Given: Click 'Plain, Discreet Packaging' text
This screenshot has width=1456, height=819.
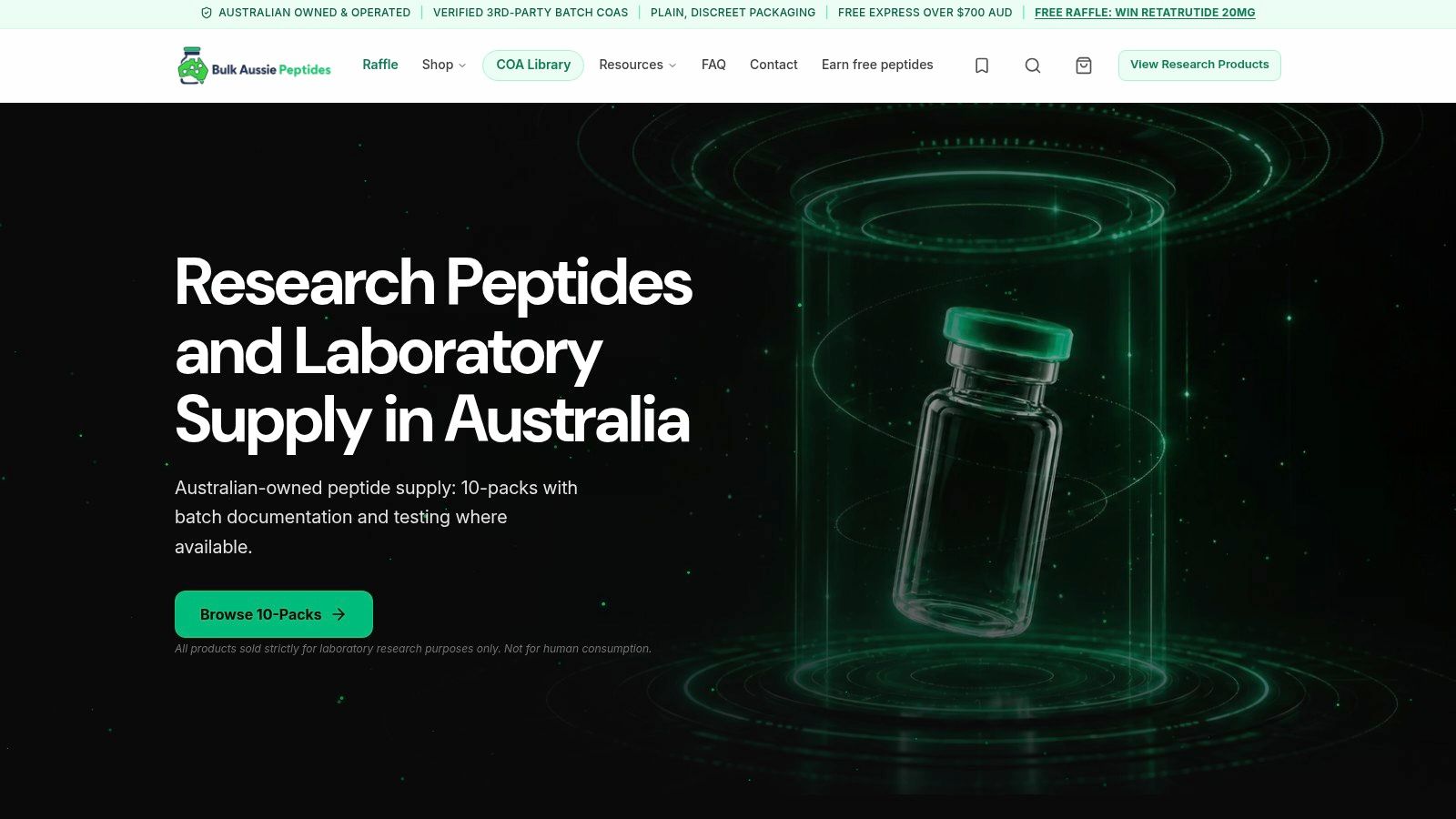Looking at the screenshot, I should tap(733, 13).
